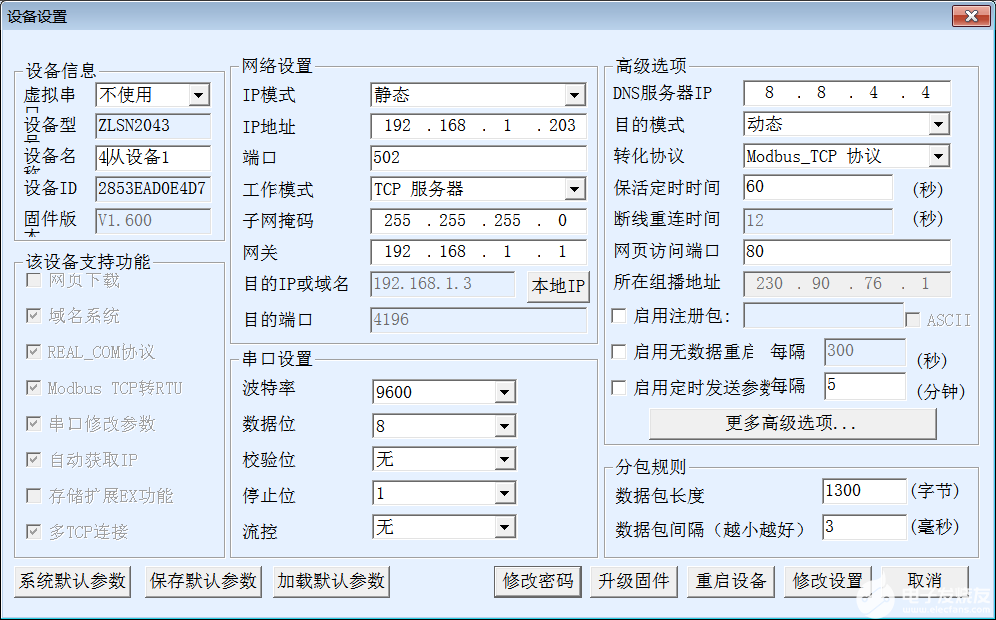Click the 修改设置 button

827,581
